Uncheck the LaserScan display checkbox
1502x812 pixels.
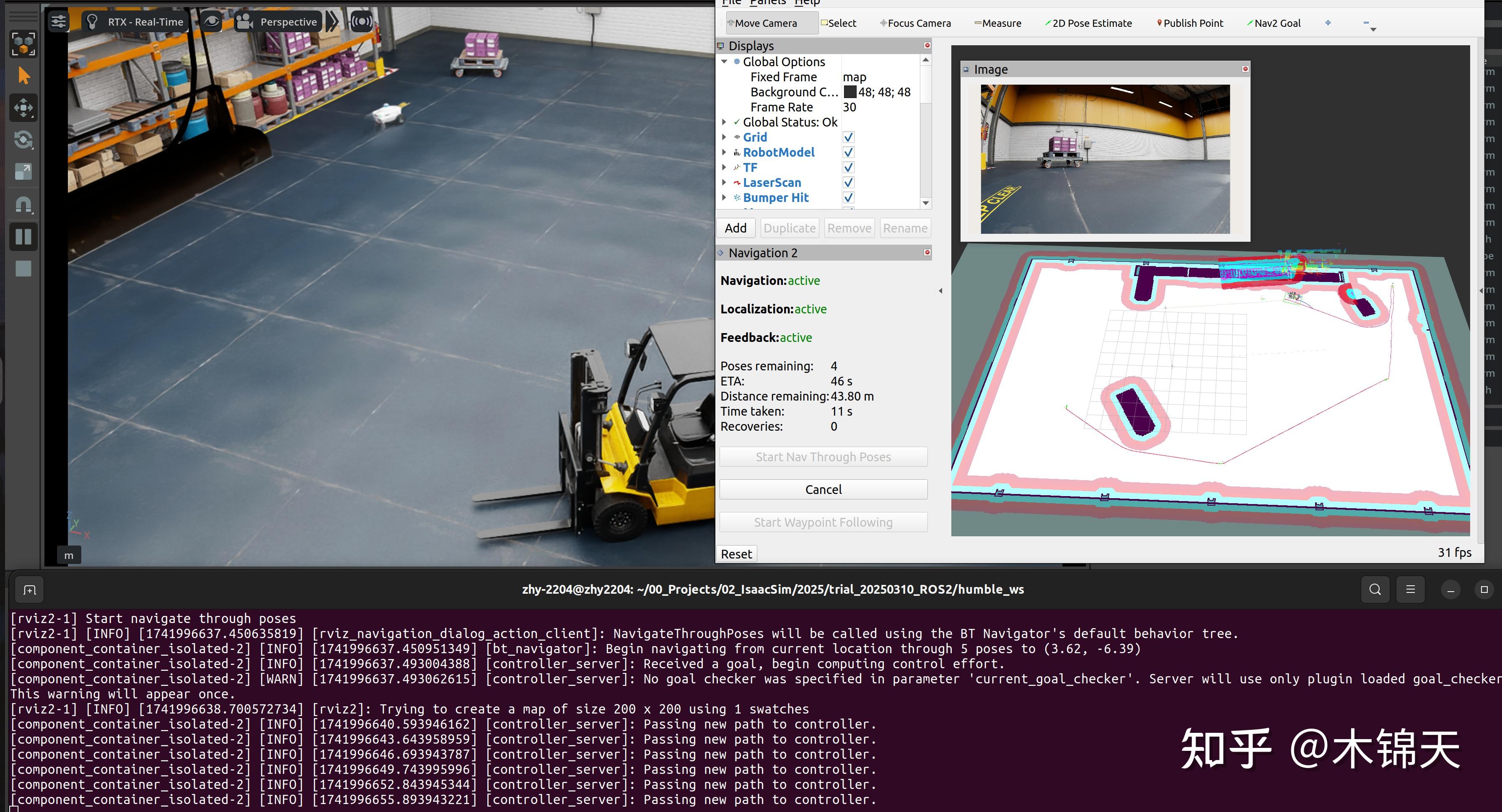848,182
